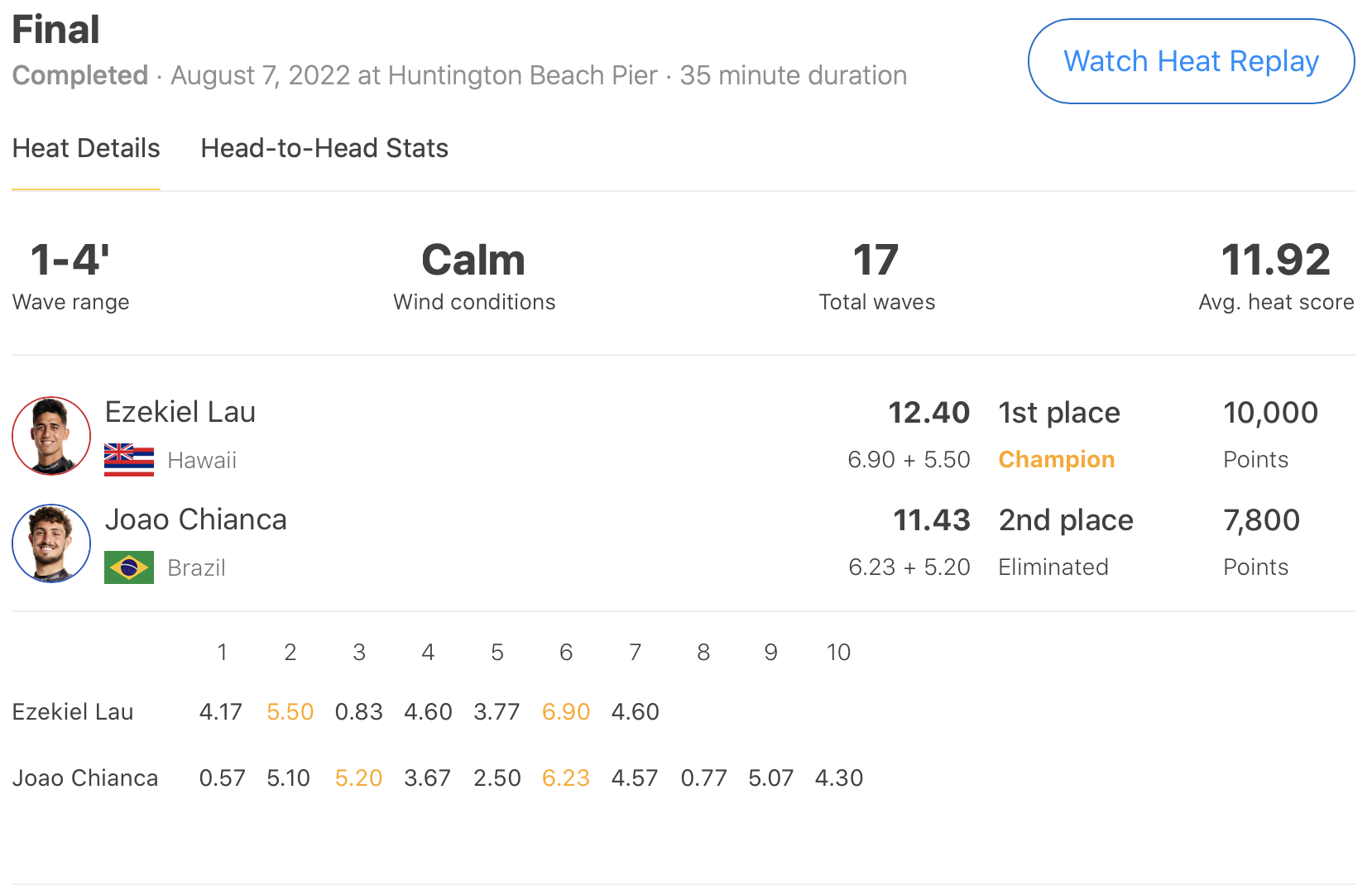Viewport: 1372px width, 895px height.
Task: Click the Hawaii flag icon
Action: [x=129, y=460]
